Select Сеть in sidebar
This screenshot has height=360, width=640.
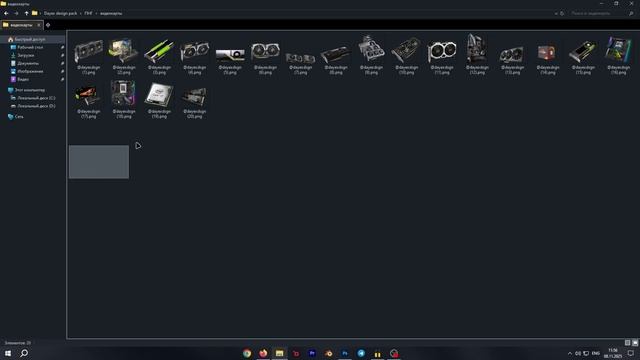click(x=19, y=117)
